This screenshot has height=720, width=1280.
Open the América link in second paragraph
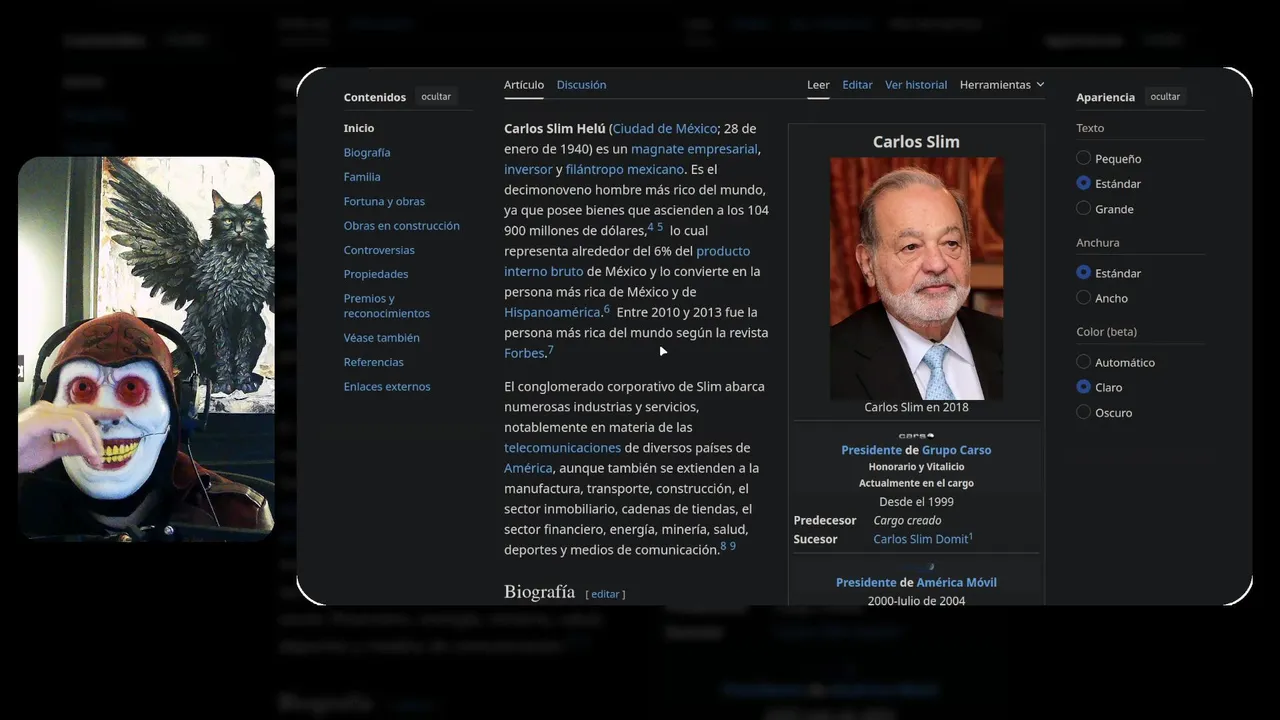[x=528, y=468]
